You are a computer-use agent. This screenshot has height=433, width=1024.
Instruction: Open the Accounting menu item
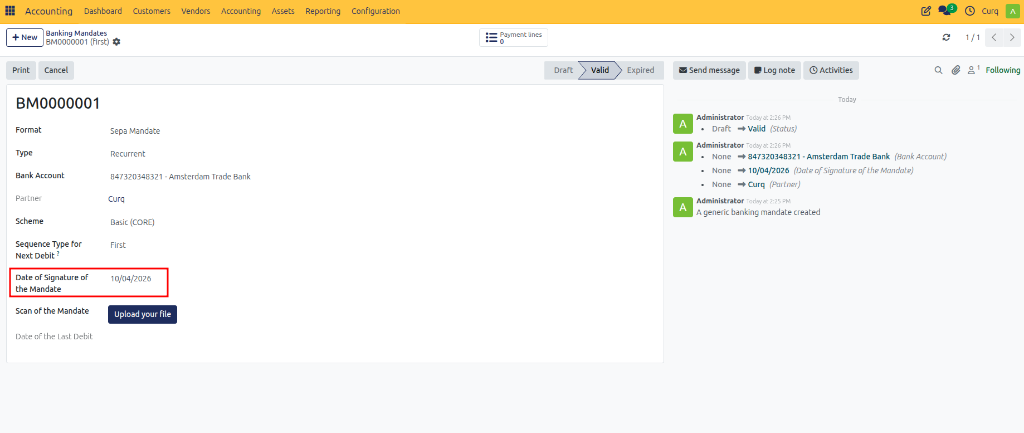tap(240, 11)
